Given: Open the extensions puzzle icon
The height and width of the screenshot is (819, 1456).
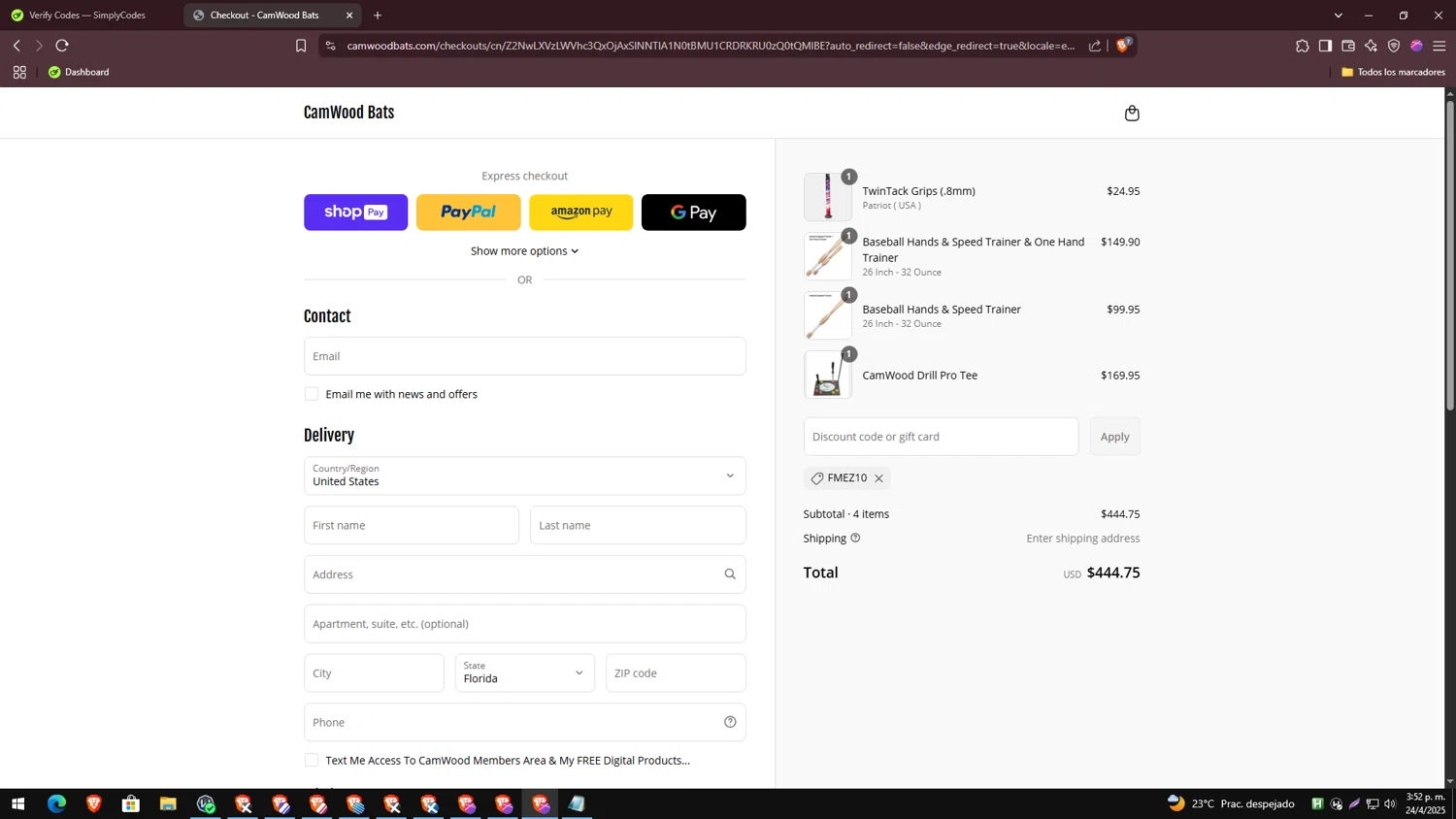Looking at the screenshot, I should click(1302, 46).
